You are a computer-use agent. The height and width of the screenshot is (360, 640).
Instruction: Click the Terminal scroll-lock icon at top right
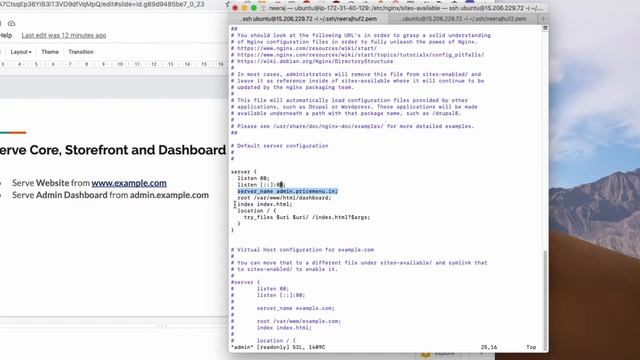point(545,28)
